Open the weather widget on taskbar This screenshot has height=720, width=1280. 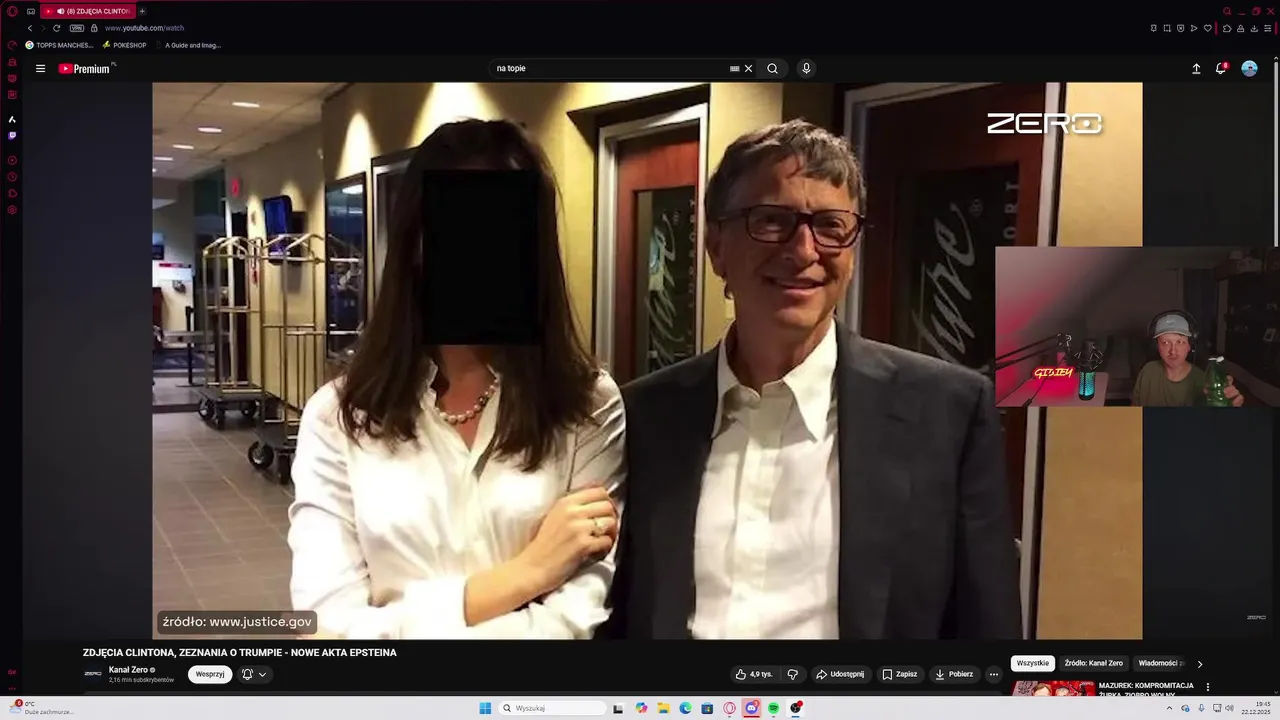coord(40,708)
